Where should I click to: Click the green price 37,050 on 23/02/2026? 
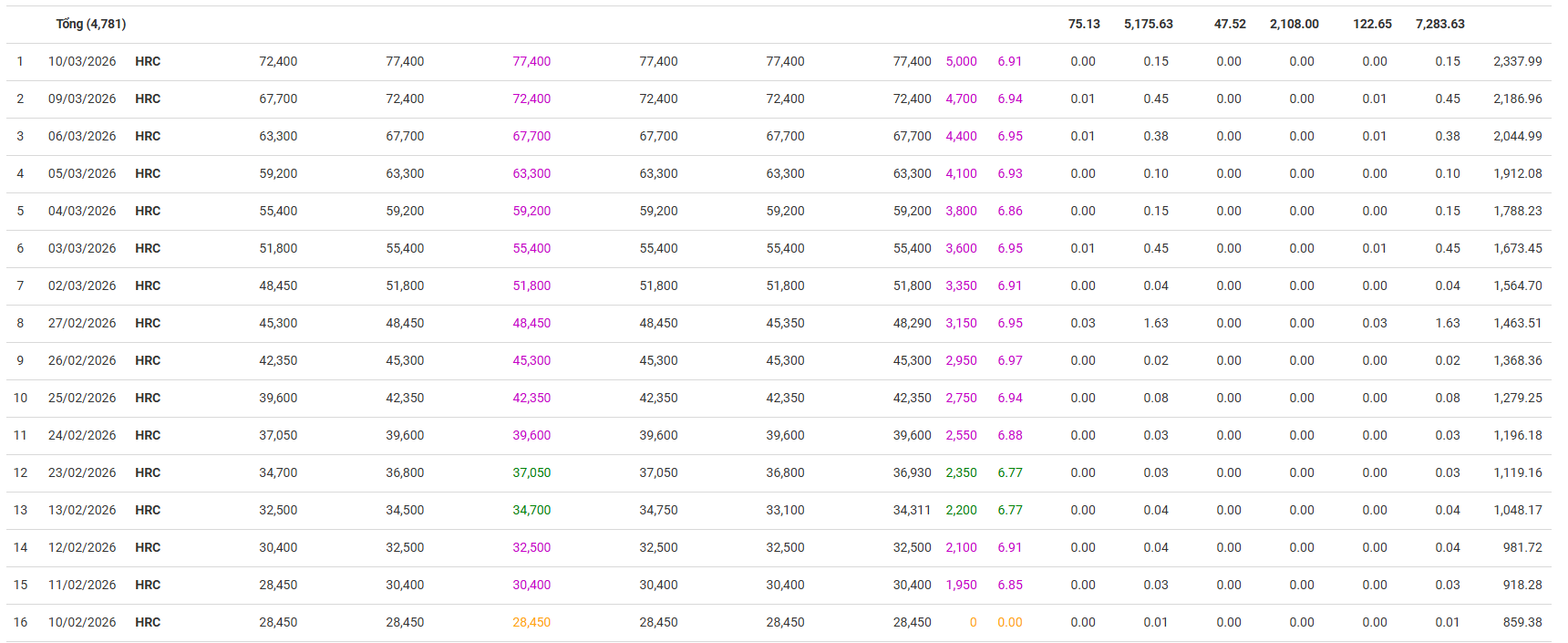[x=531, y=472]
